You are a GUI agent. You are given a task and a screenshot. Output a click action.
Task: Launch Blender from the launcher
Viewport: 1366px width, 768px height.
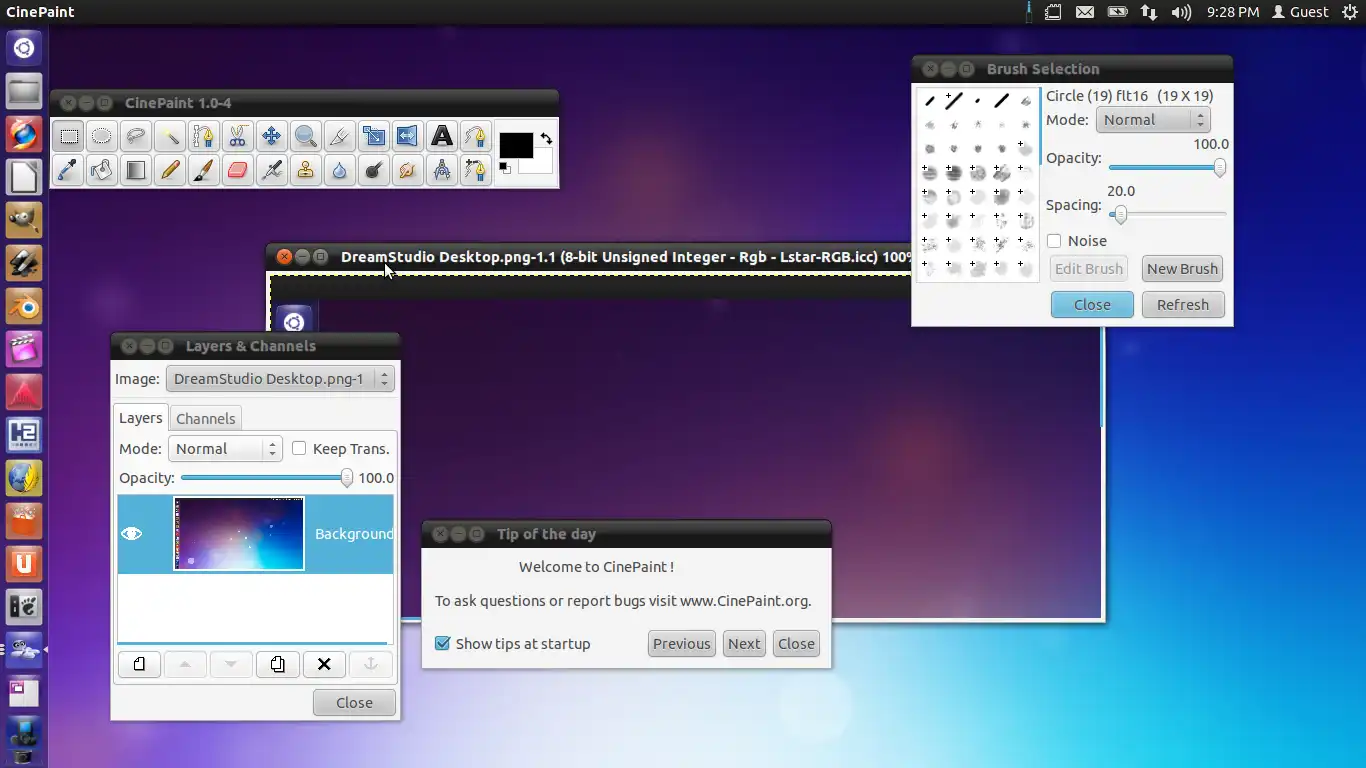[24, 305]
